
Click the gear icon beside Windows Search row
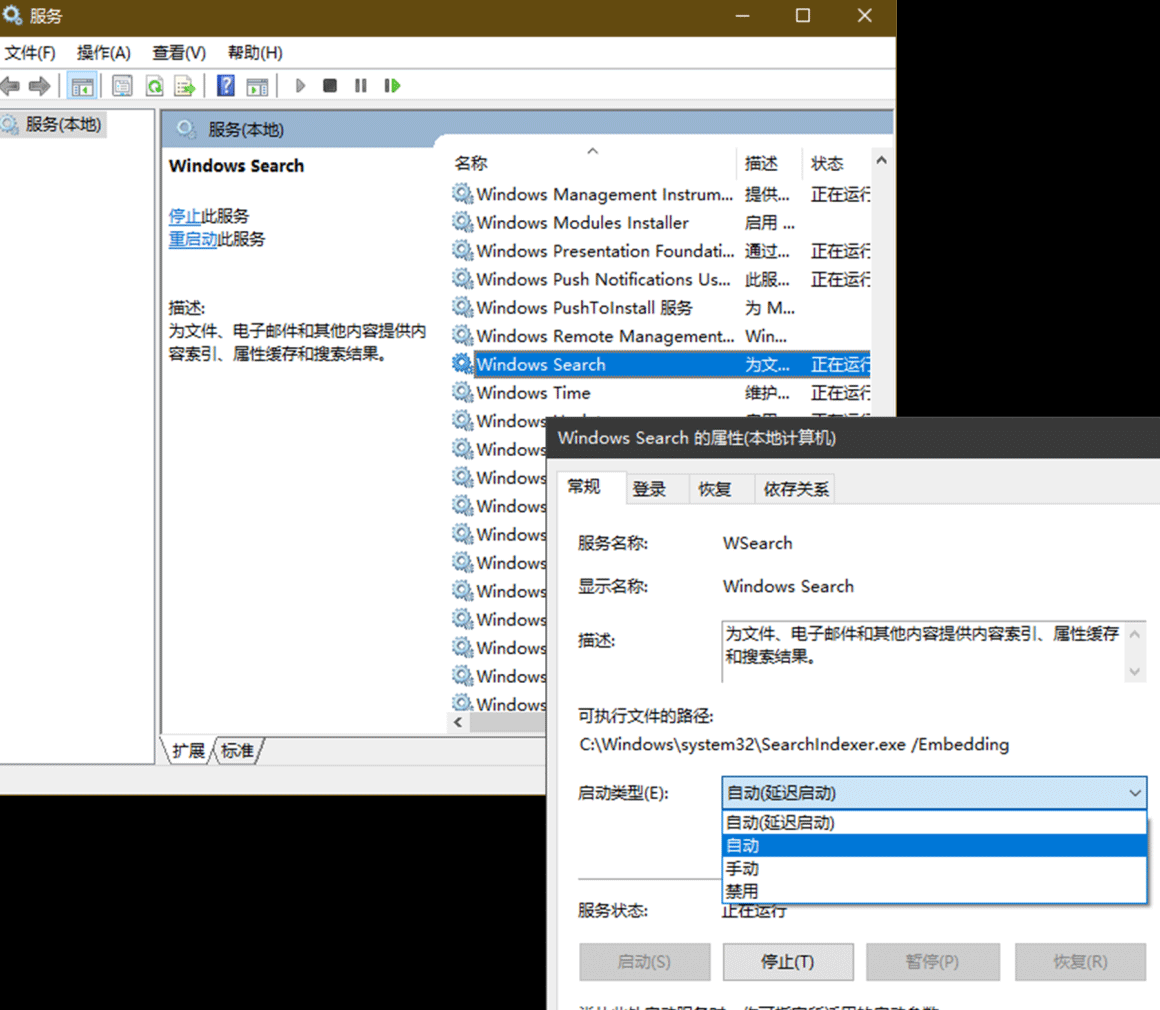462,364
